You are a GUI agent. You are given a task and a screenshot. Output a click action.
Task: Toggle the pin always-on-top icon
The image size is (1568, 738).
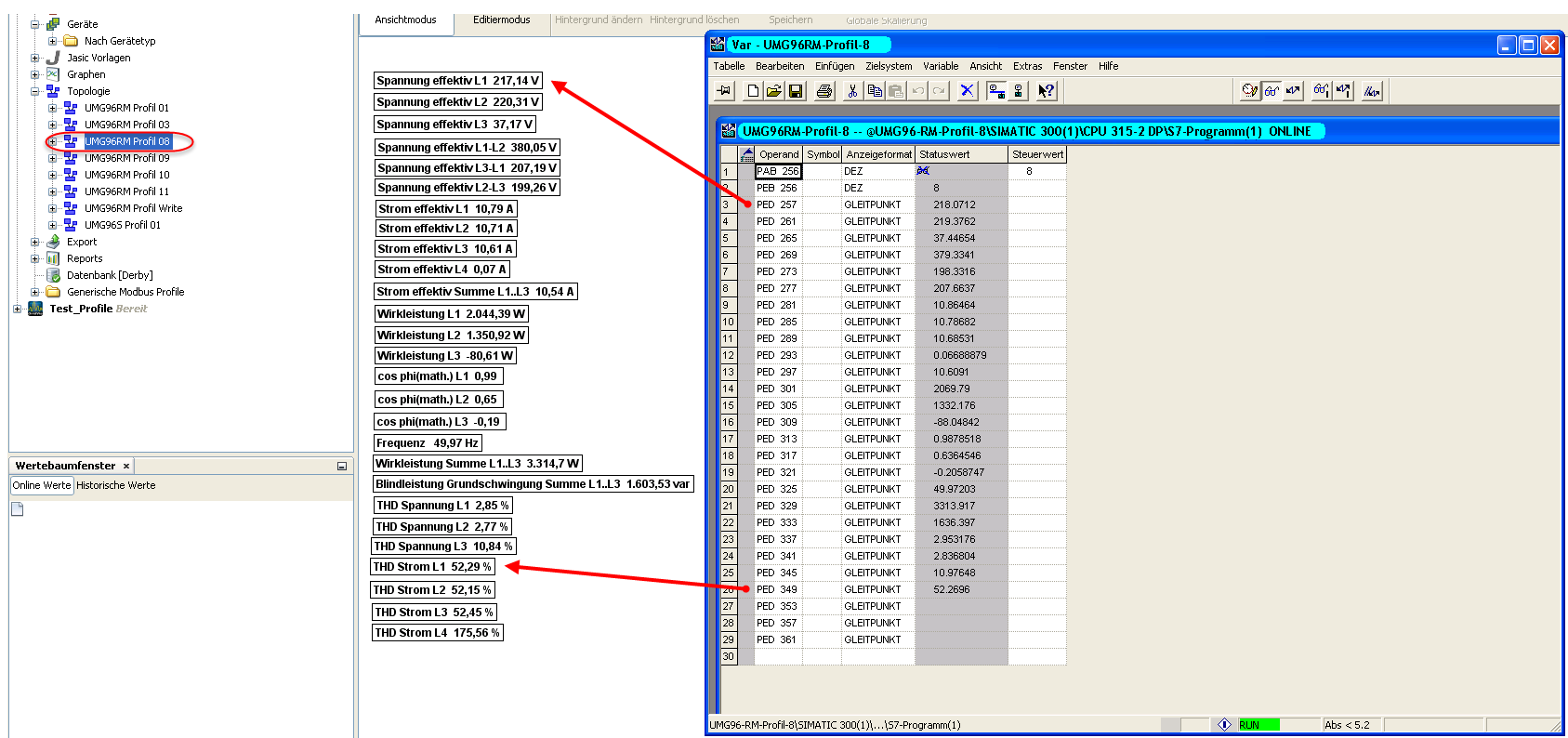[x=725, y=91]
